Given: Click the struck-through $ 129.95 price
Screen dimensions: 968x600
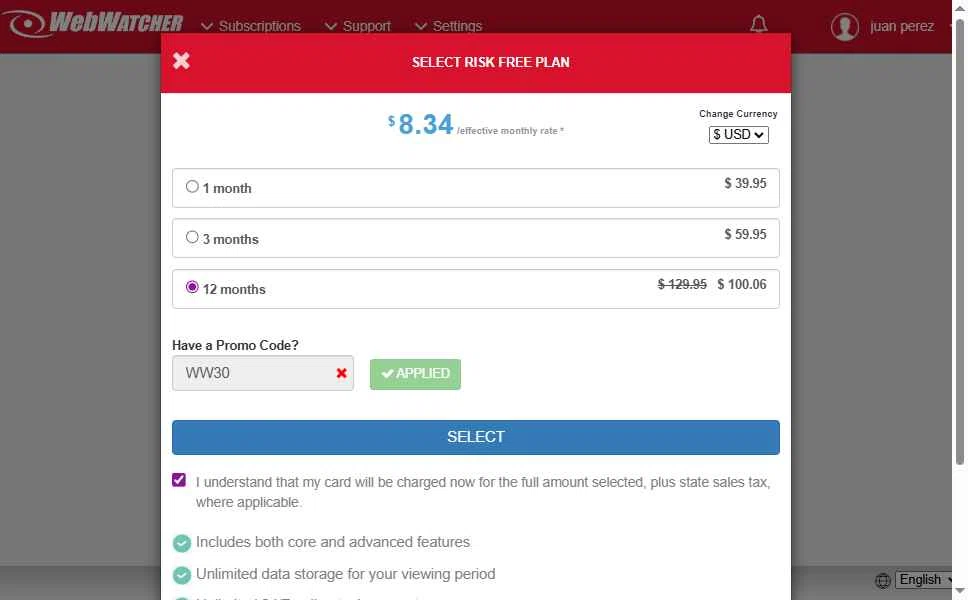Looking at the screenshot, I should click(682, 284).
